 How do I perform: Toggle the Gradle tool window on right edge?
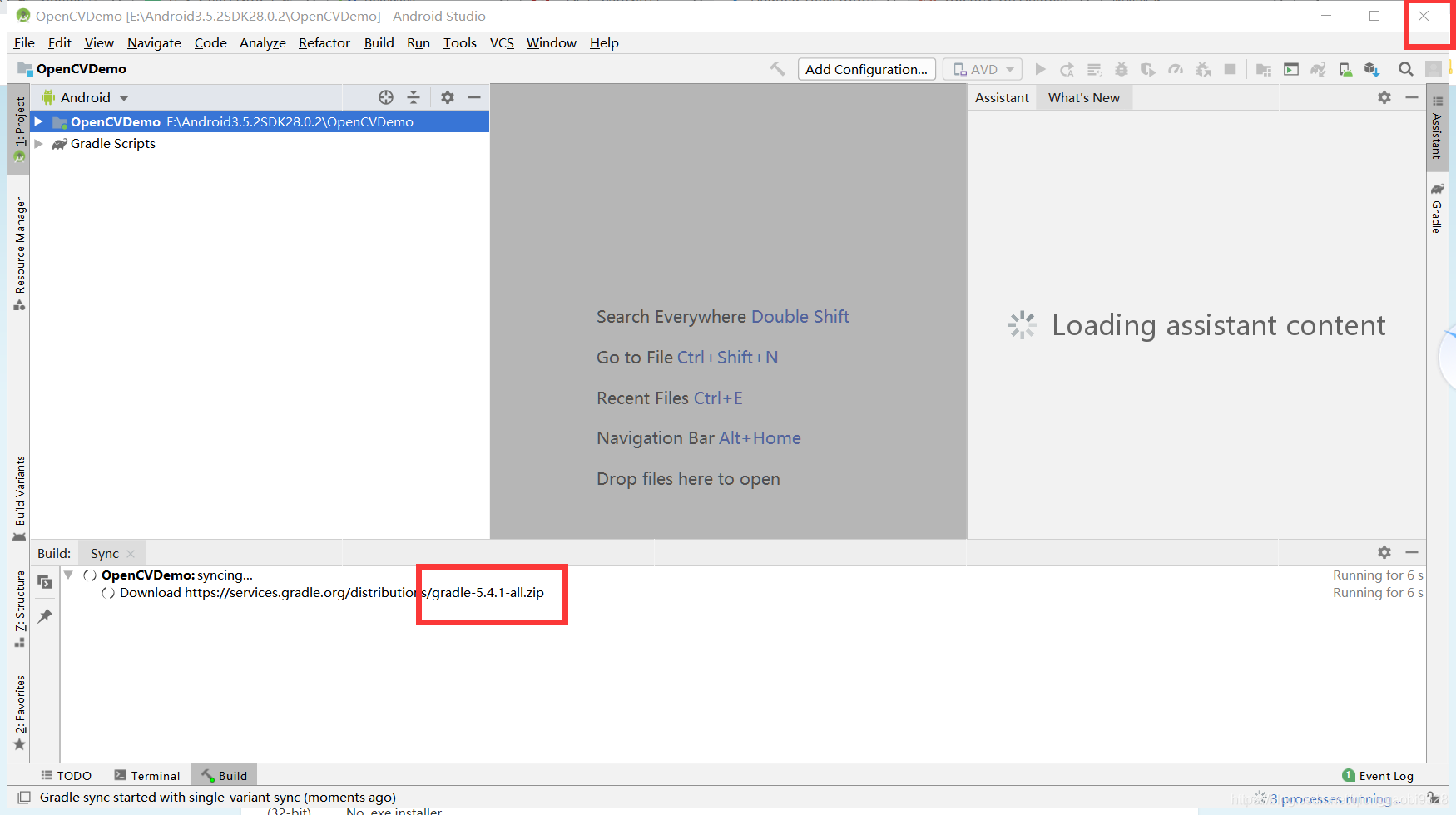point(1437,208)
